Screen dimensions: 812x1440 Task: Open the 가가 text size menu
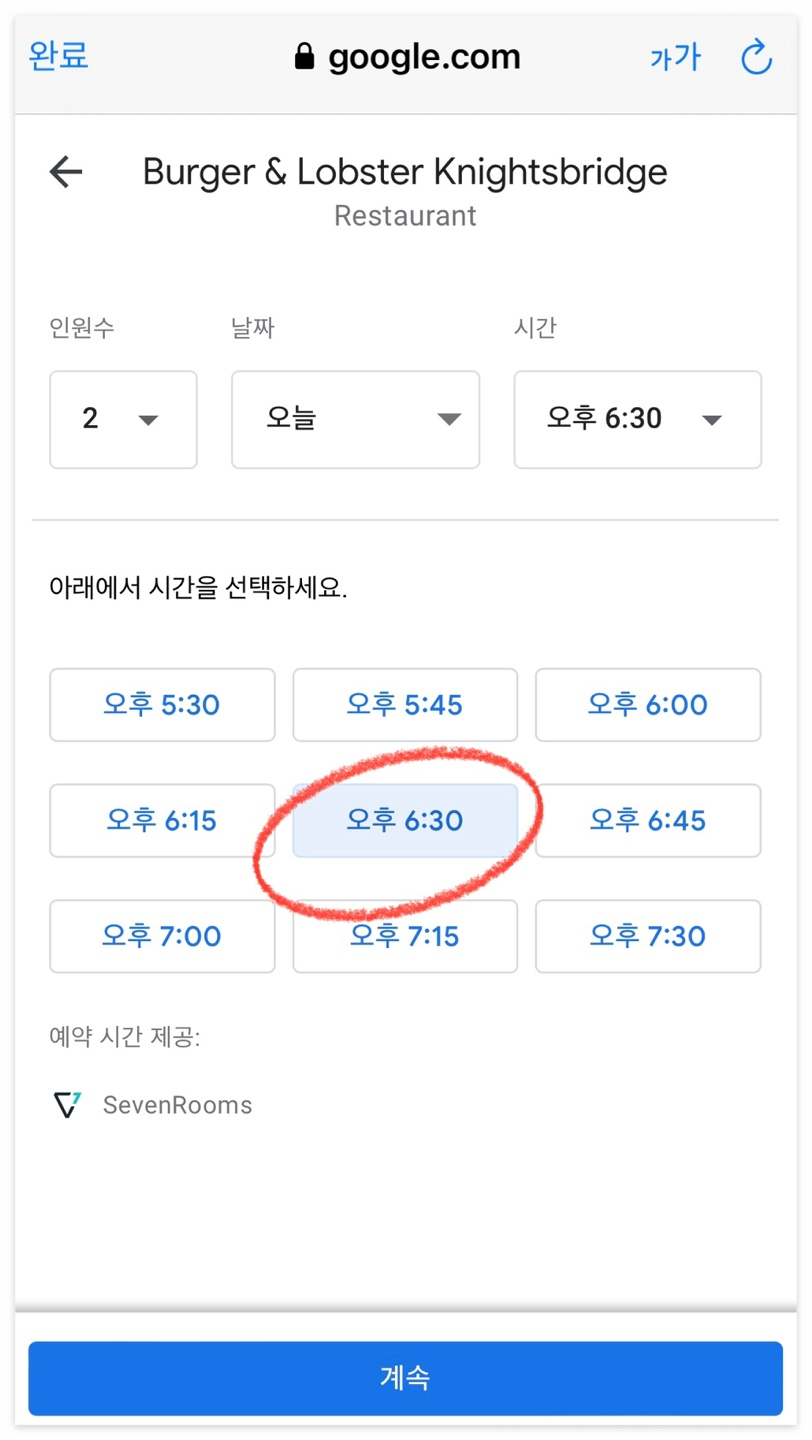pyautogui.click(x=676, y=58)
